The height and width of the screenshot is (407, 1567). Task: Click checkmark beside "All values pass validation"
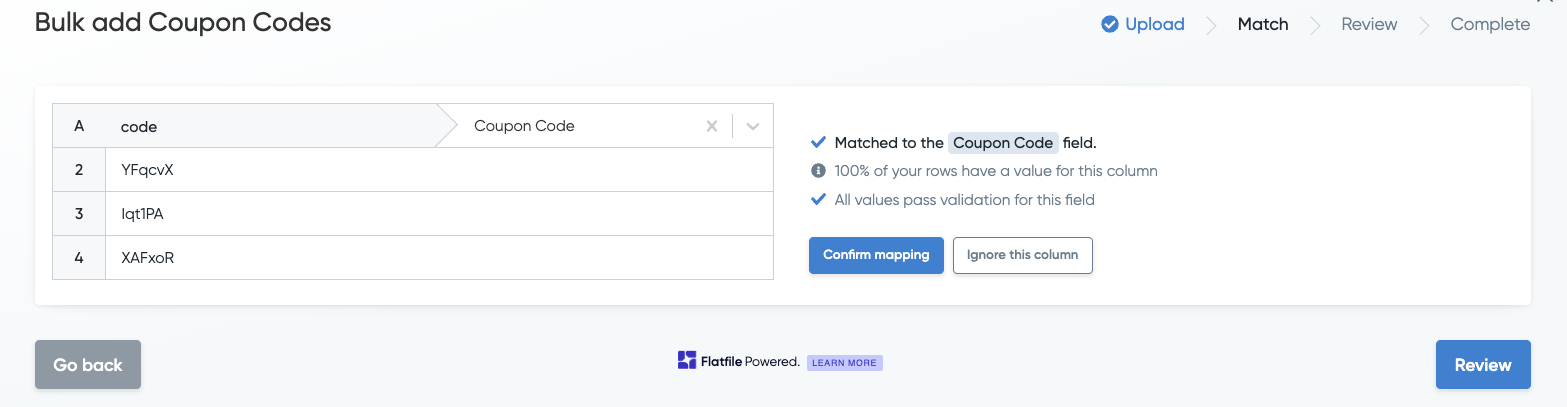point(818,200)
